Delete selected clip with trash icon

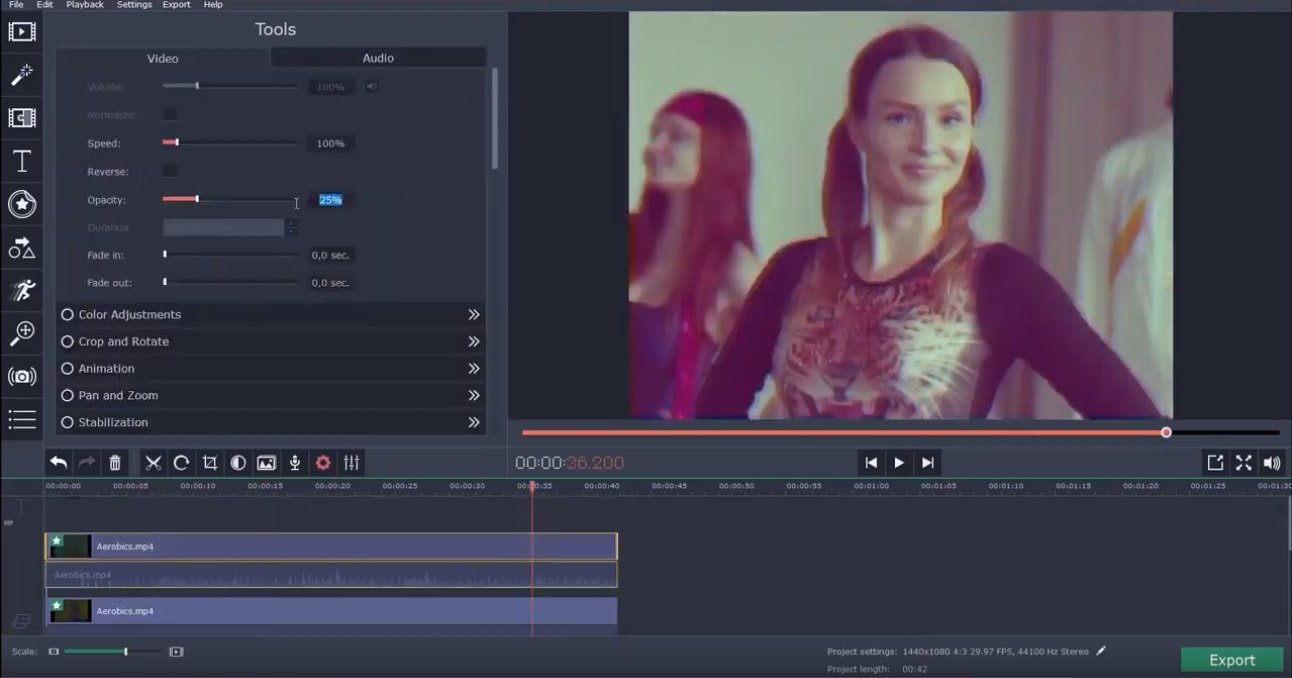pos(115,462)
